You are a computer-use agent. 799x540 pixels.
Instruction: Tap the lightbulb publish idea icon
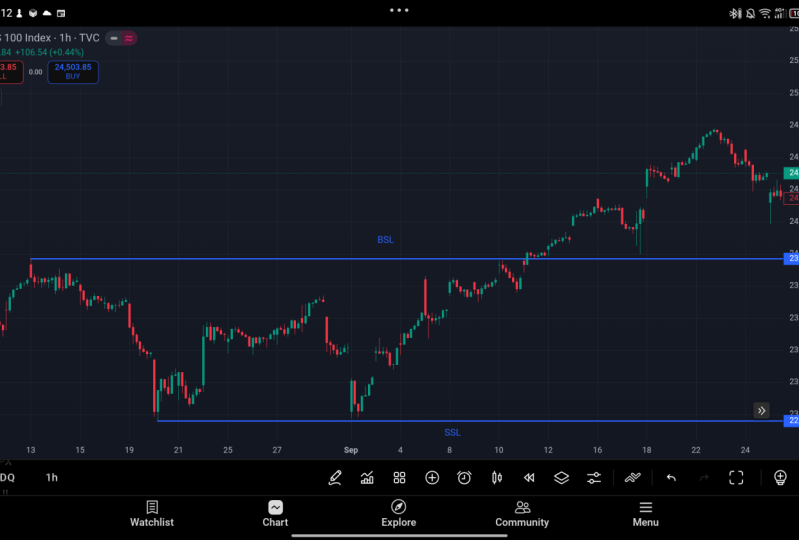point(780,477)
